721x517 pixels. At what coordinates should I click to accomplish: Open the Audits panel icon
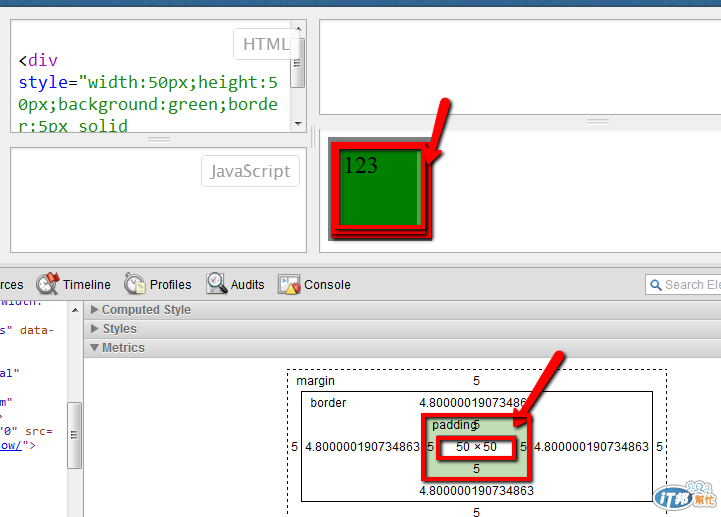[217, 284]
